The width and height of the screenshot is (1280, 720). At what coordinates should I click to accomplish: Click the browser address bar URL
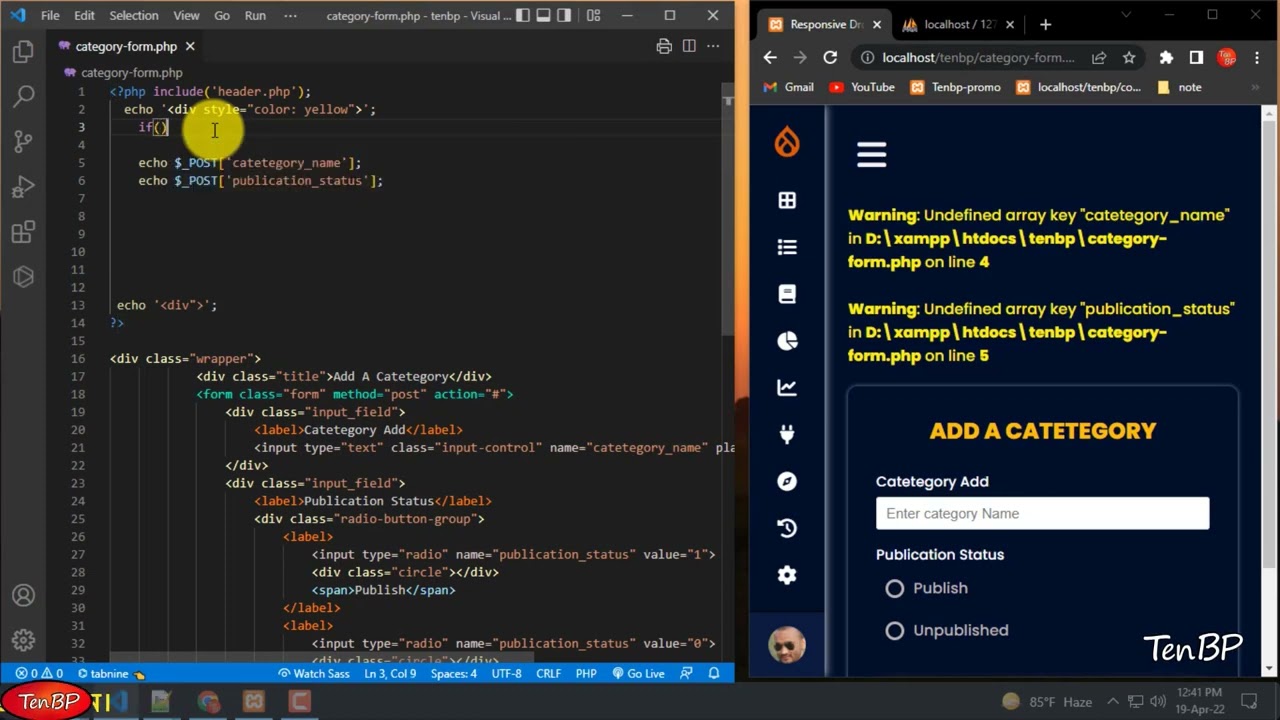(x=979, y=58)
